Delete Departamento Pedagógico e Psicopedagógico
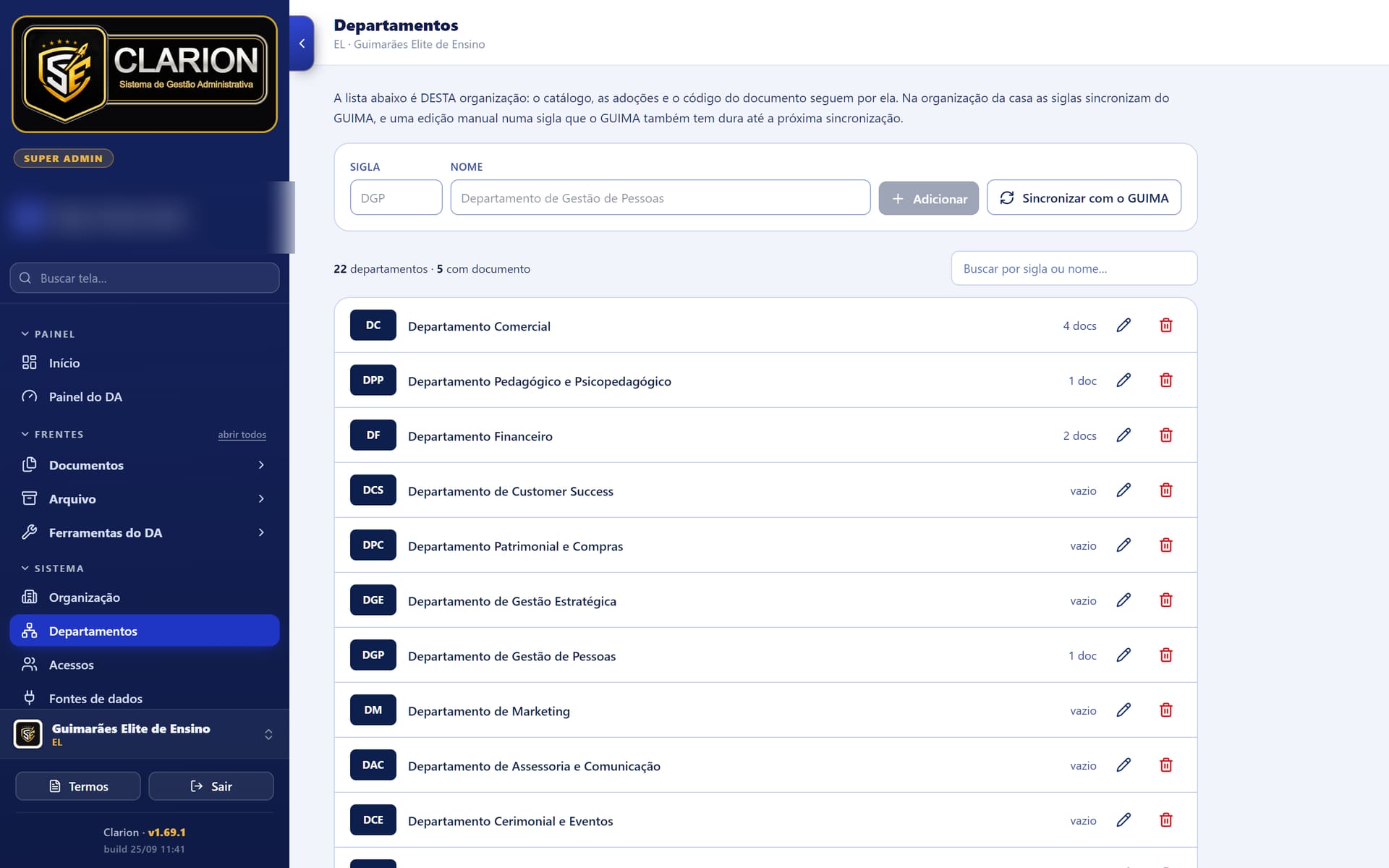The image size is (1389, 868). (x=1166, y=380)
